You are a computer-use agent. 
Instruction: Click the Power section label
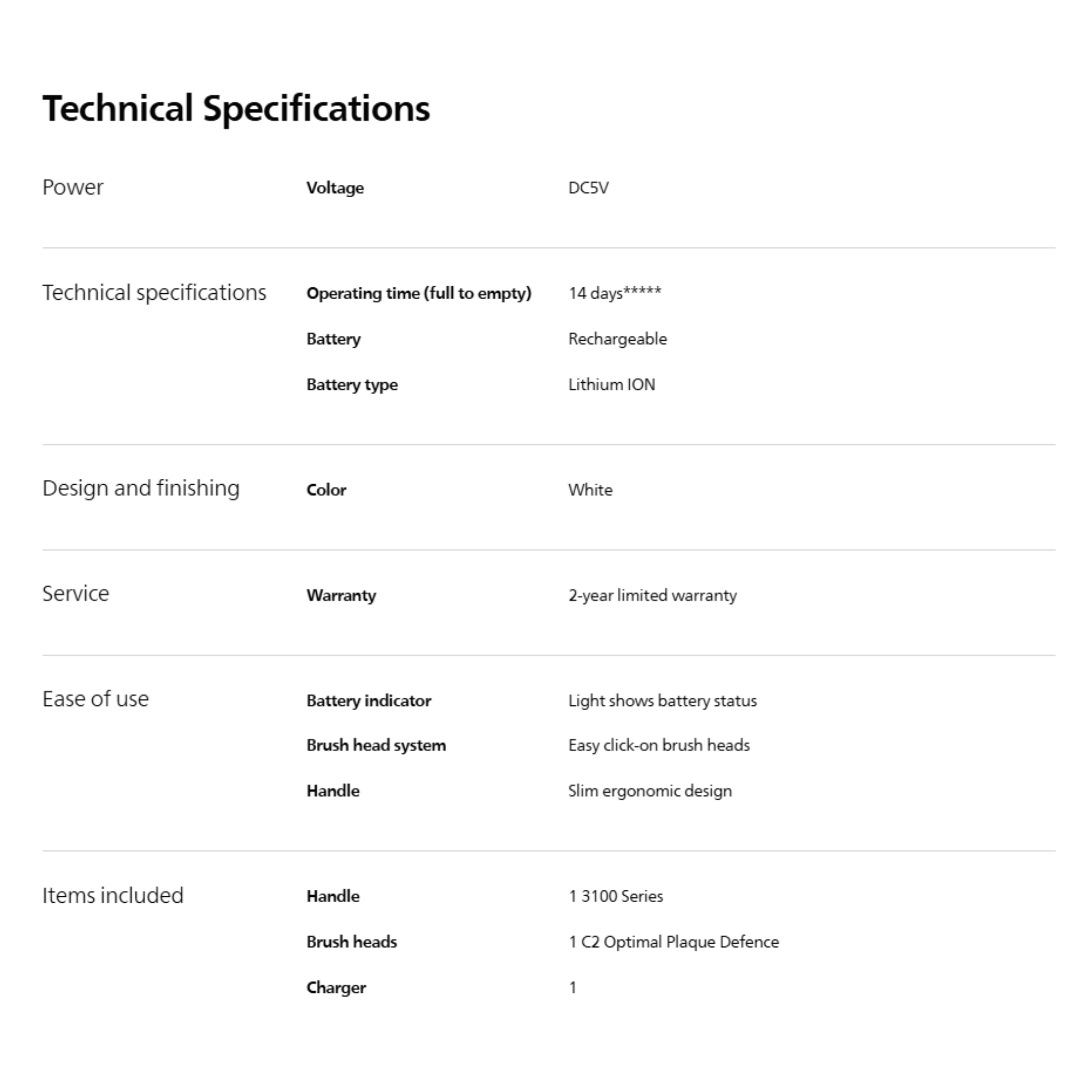73,187
